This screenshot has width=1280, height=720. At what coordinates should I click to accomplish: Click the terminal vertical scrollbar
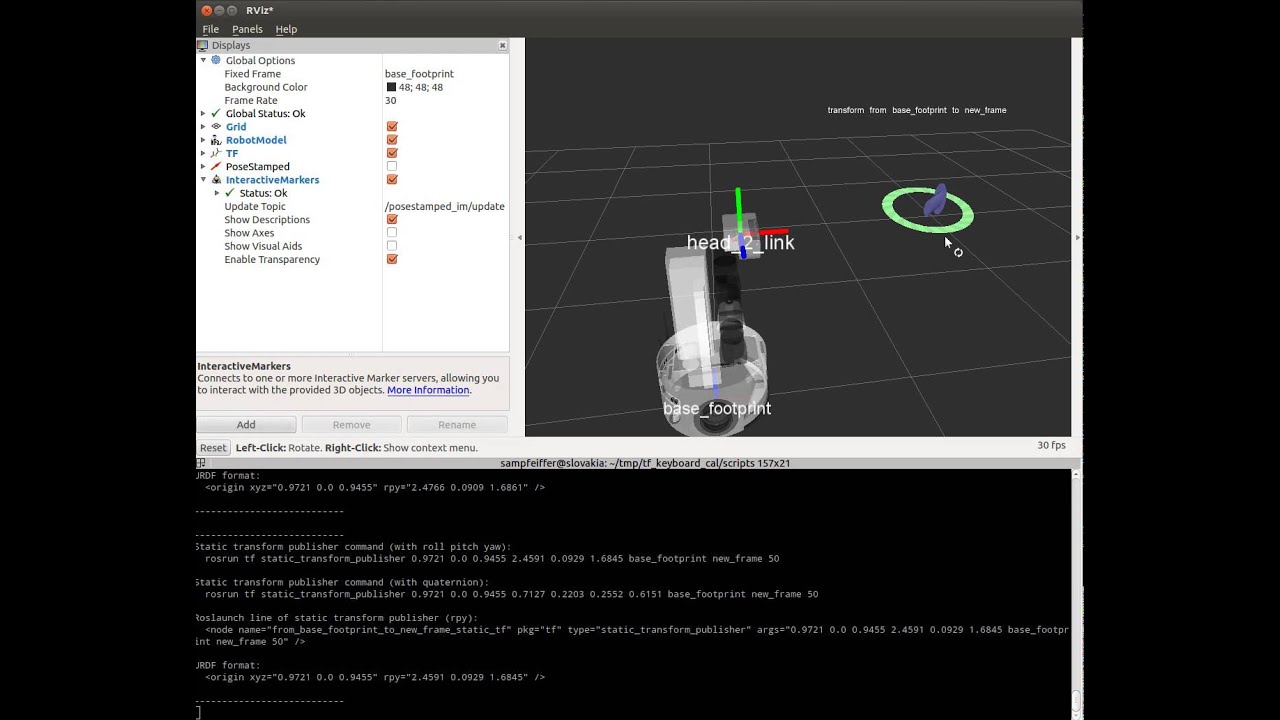1077,593
